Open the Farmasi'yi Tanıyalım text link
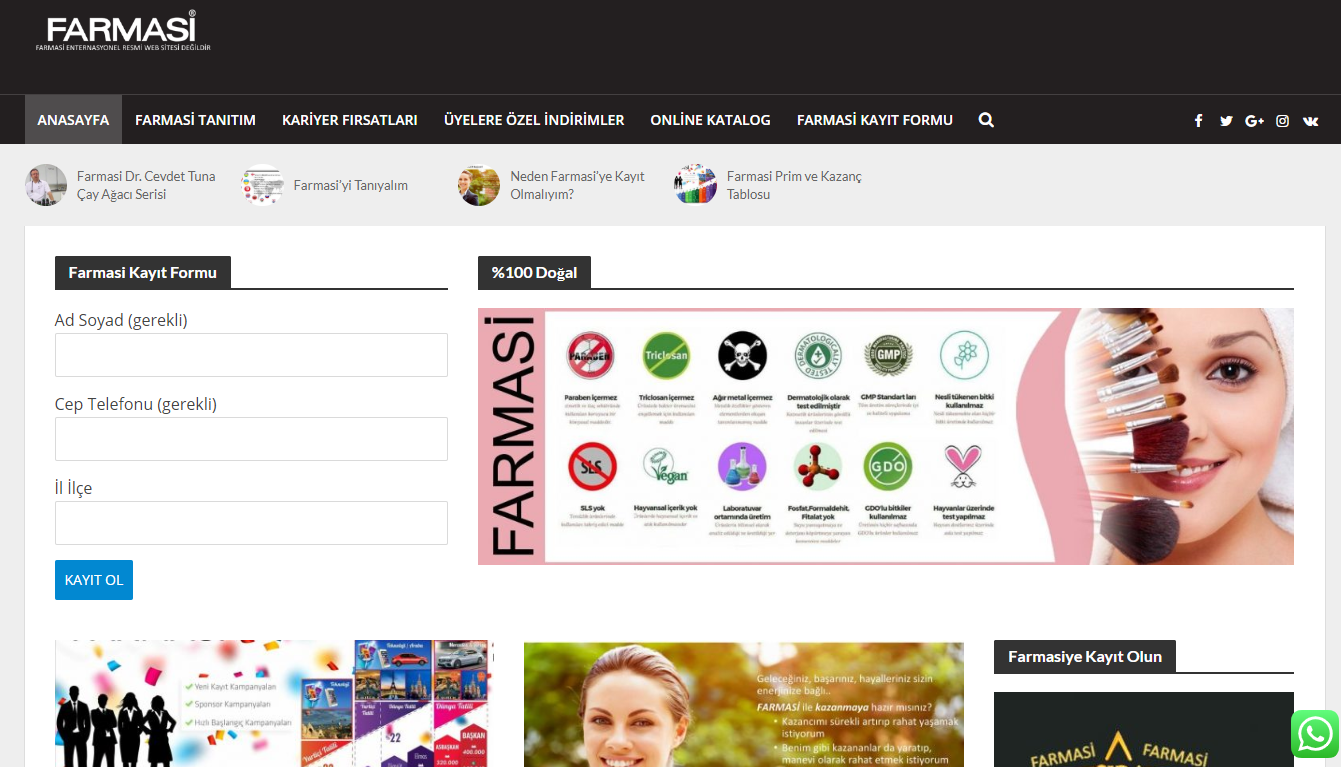The image size is (1341, 767). pos(351,185)
